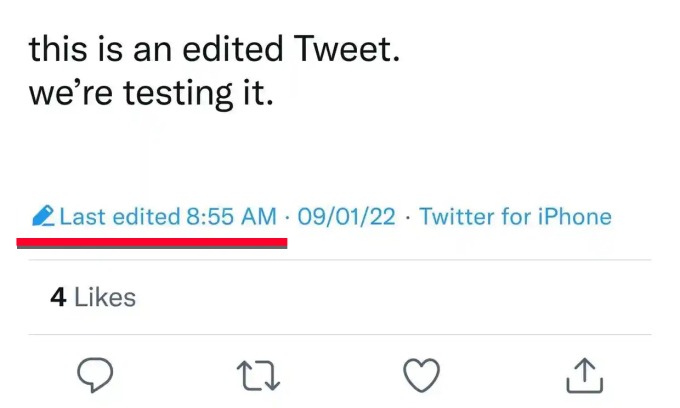
Task: Tap the bold like count "4"
Action: [x=57, y=297]
